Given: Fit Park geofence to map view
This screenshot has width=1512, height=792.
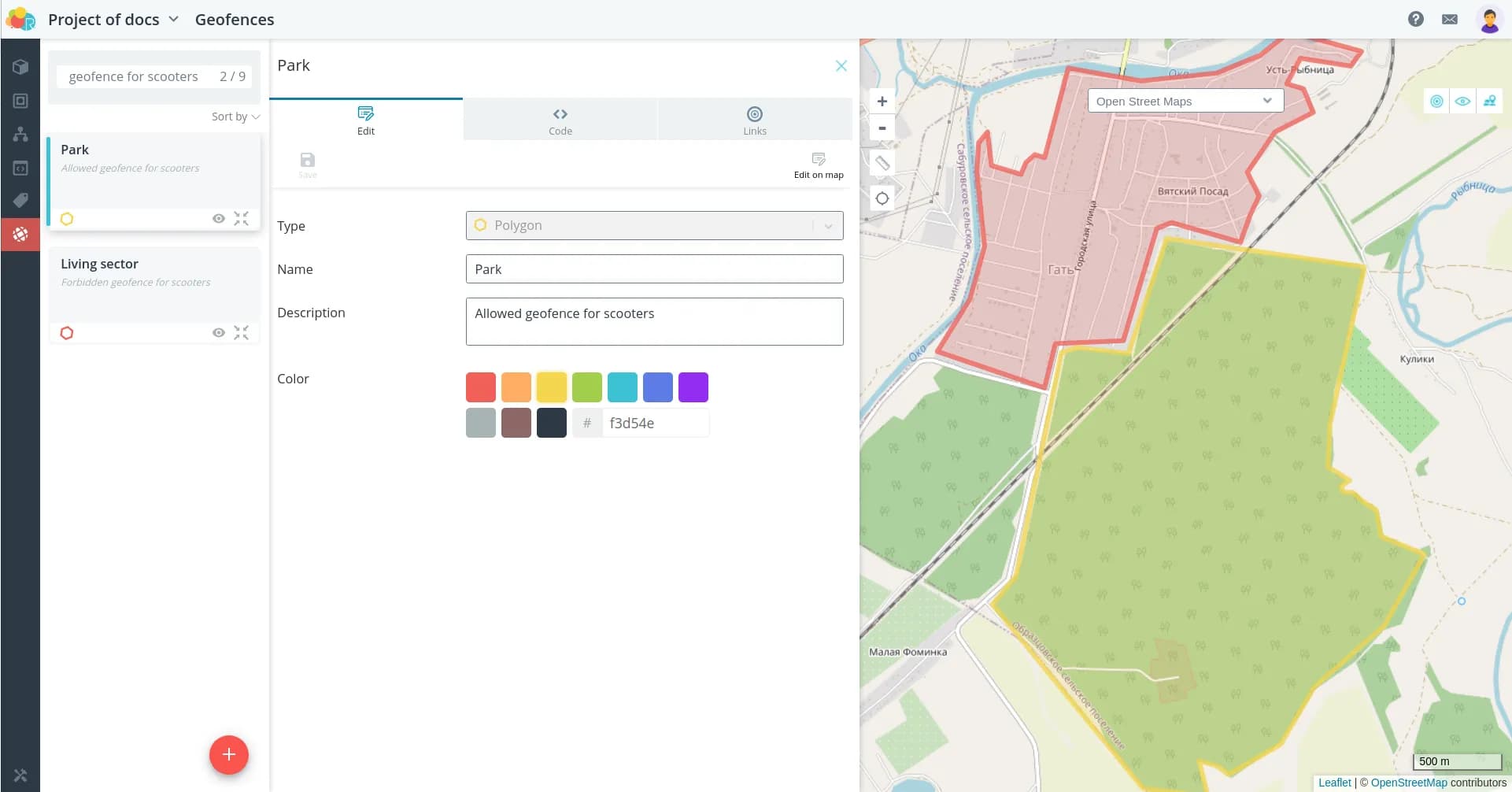Looking at the screenshot, I should [241, 219].
